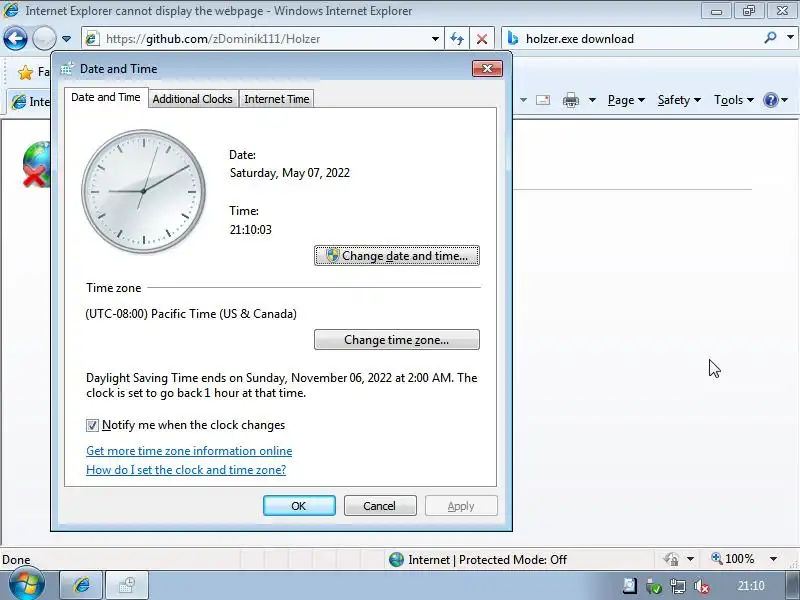
Task: Switch to the Additional Clocks tab
Action: [x=192, y=99]
